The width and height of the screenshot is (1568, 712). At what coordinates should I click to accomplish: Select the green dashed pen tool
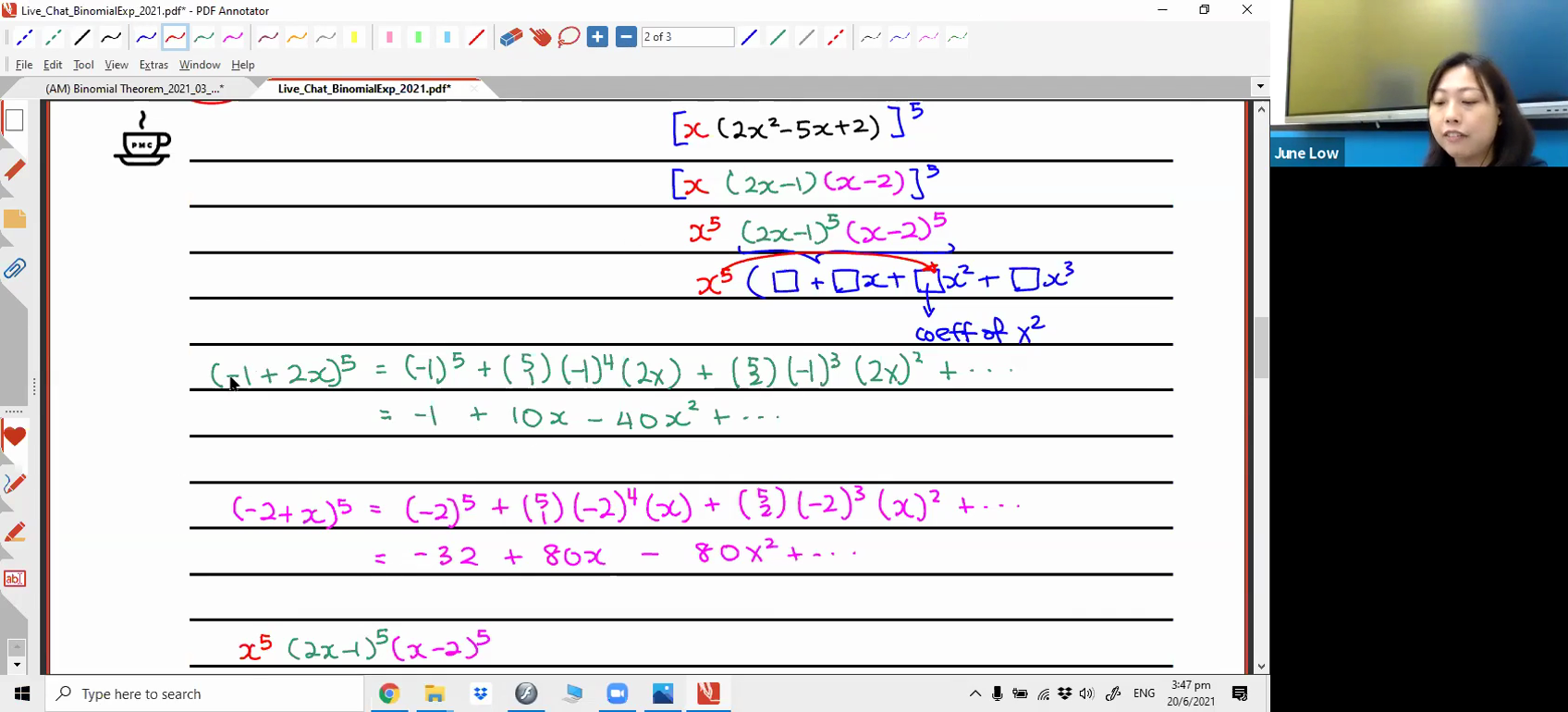pos(54,38)
